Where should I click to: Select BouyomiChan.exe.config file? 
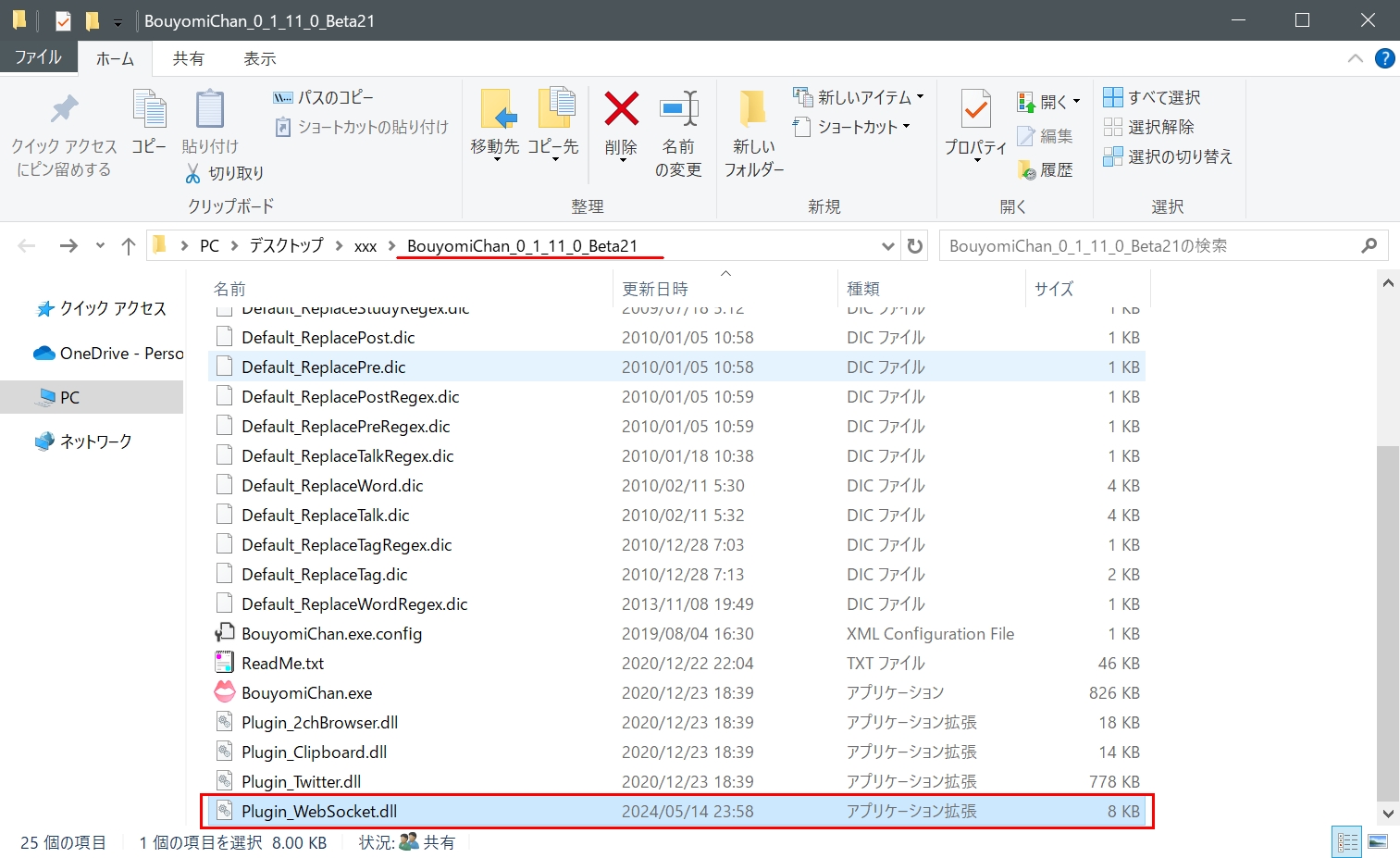677,633
